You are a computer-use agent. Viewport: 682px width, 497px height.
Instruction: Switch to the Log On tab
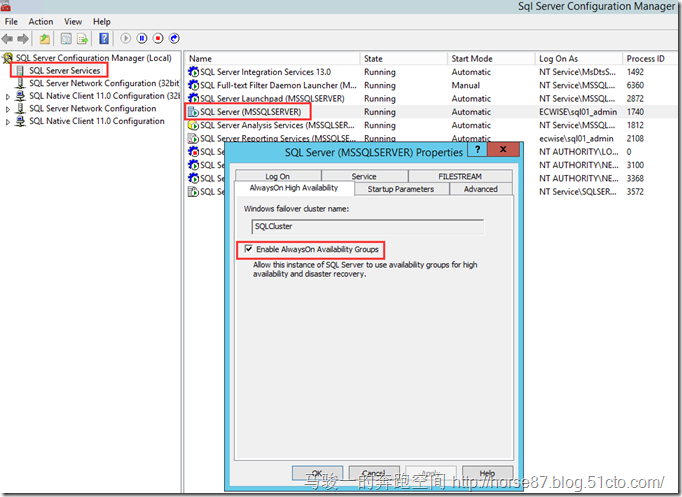point(277,176)
